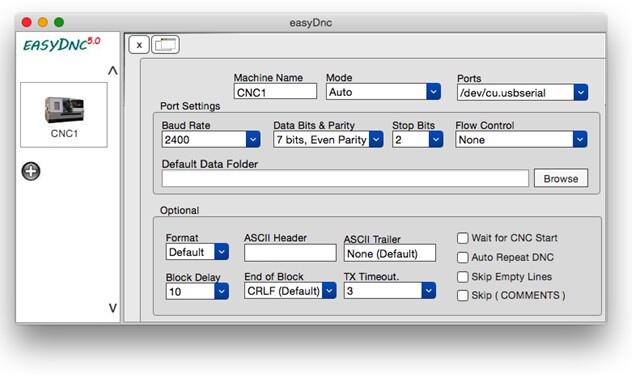Viewport: 632px width, 376px height.
Task: Expand the Block Delay dropdown
Action: (x=197, y=291)
